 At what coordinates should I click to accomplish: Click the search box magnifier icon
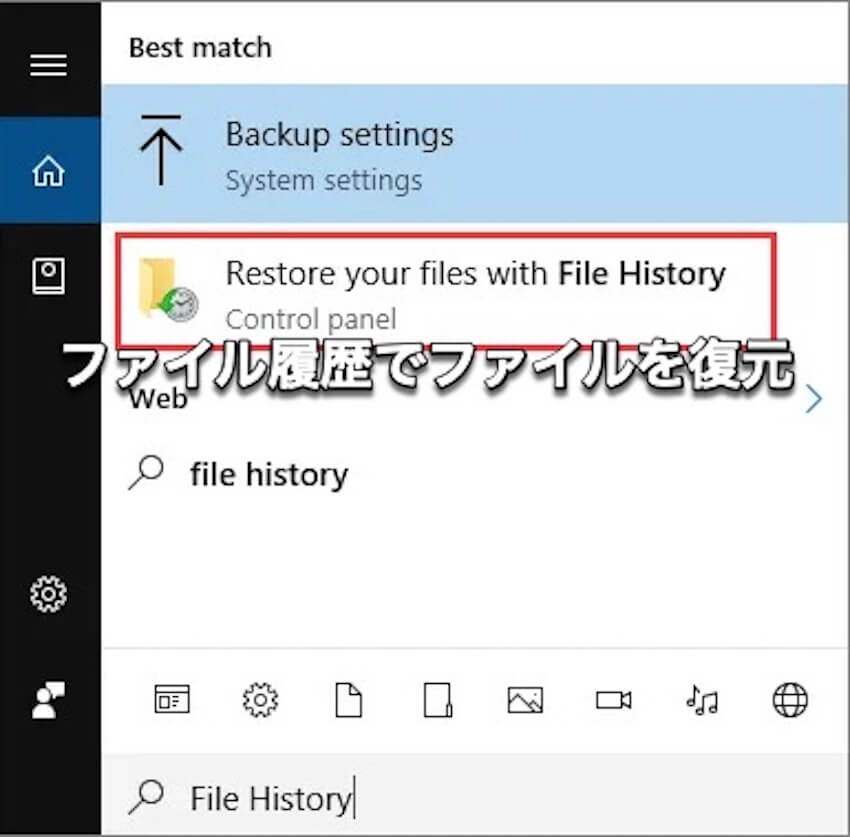pos(146,797)
